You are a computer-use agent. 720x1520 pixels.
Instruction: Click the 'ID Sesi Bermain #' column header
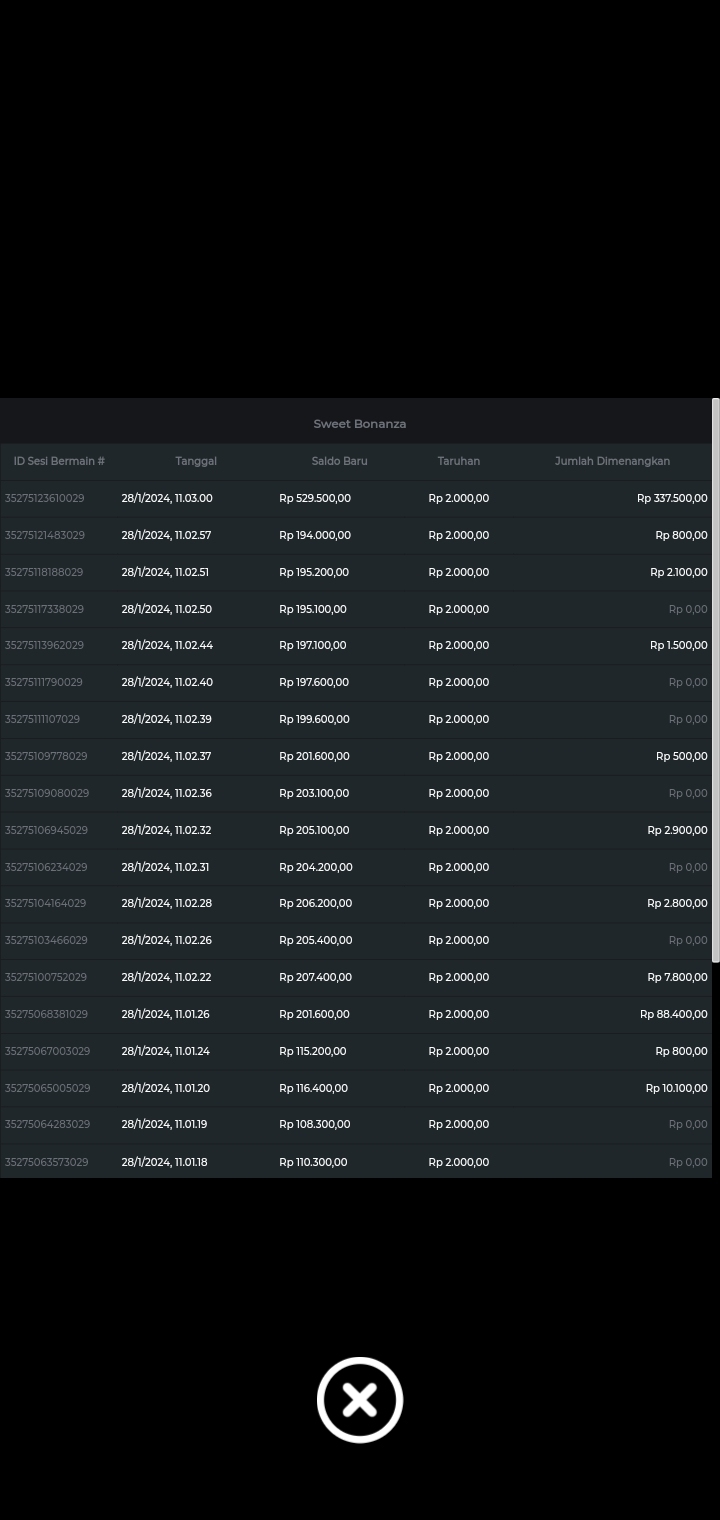(x=59, y=461)
